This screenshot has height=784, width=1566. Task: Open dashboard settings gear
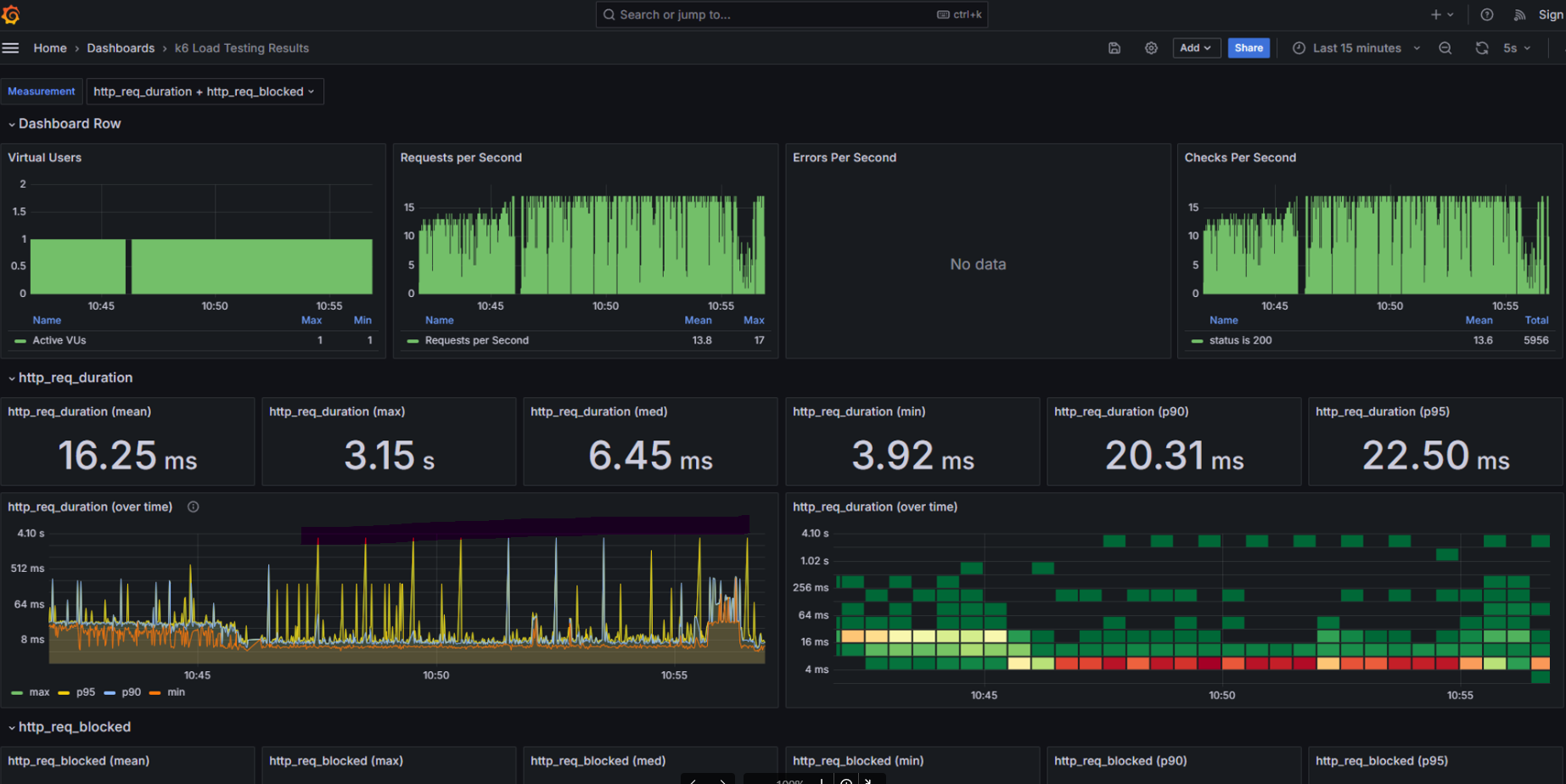coord(1151,48)
